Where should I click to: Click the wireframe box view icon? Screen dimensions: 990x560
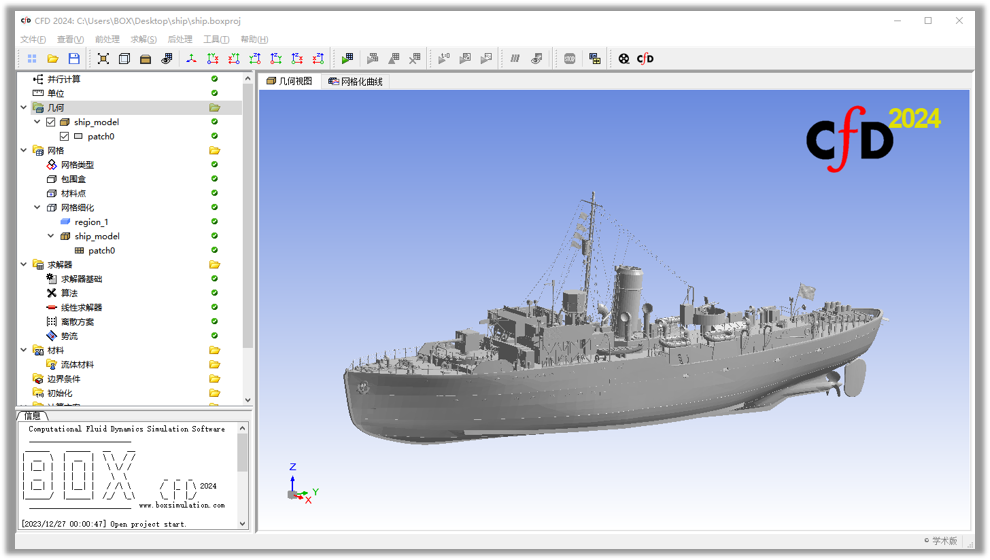124,59
